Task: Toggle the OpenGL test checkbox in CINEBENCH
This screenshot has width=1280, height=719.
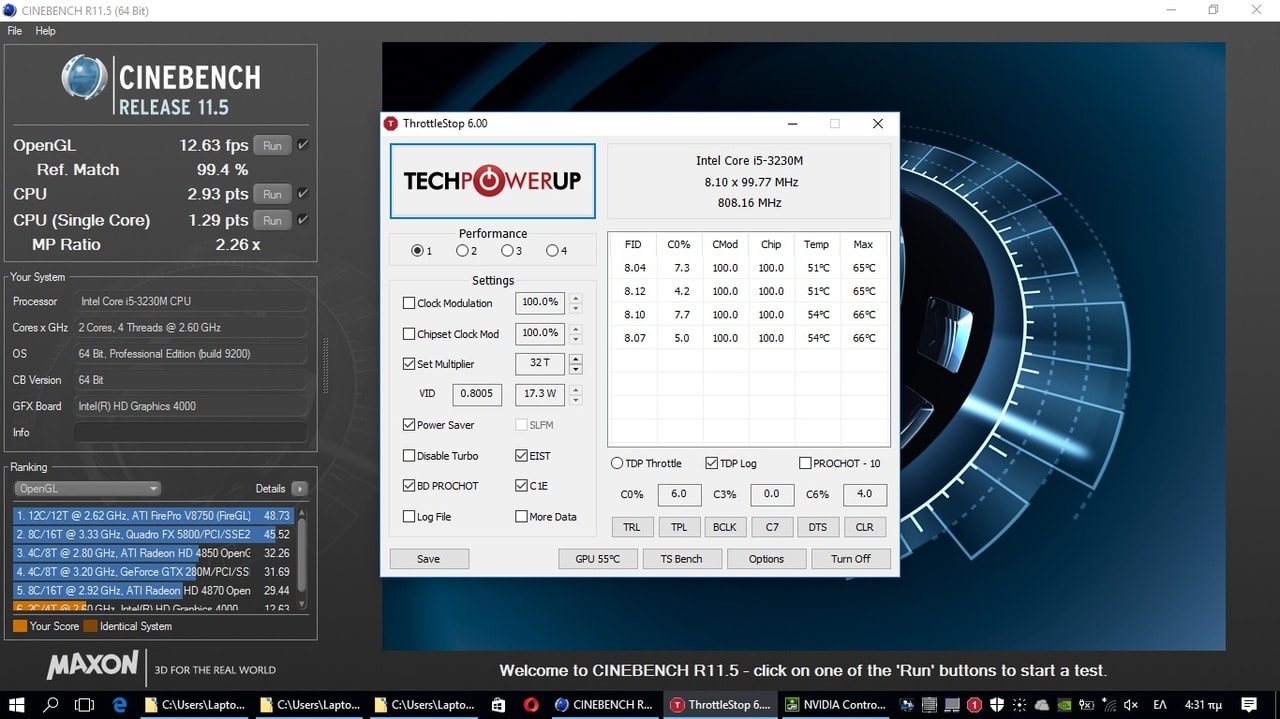Action: (x=303, y=145)
